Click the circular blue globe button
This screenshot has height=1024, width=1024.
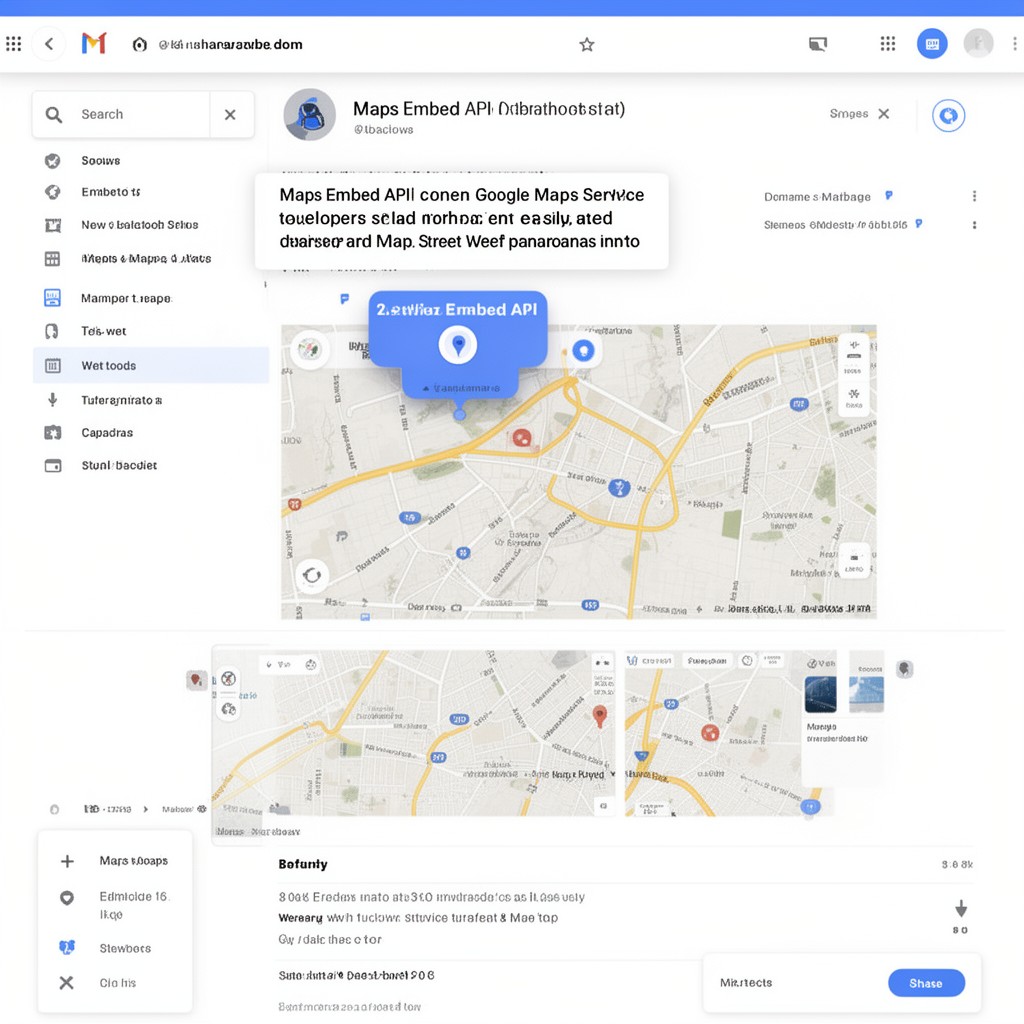tap(948, 116)
